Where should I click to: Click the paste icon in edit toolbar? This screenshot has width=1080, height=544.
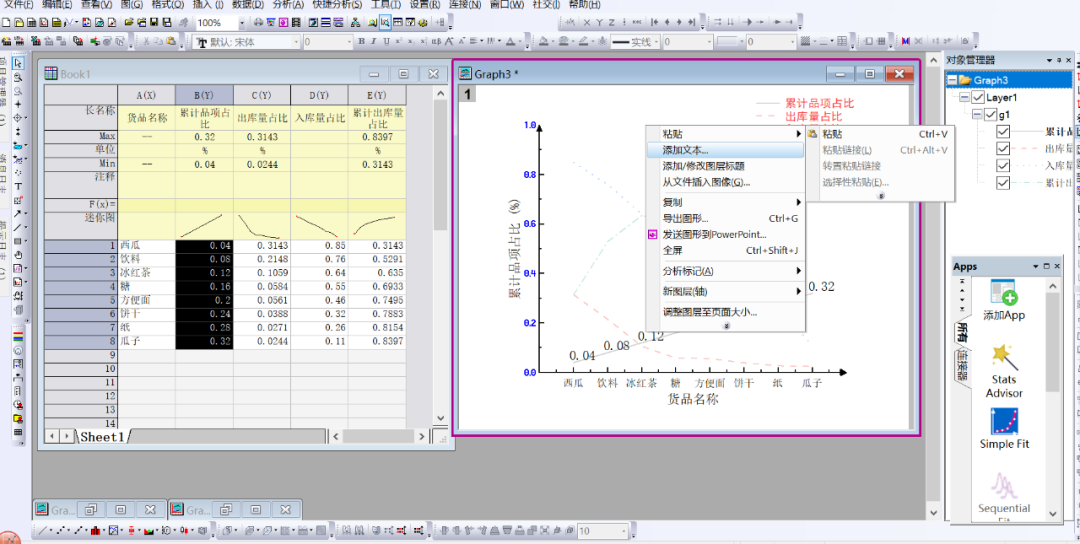tap(169, 41)
